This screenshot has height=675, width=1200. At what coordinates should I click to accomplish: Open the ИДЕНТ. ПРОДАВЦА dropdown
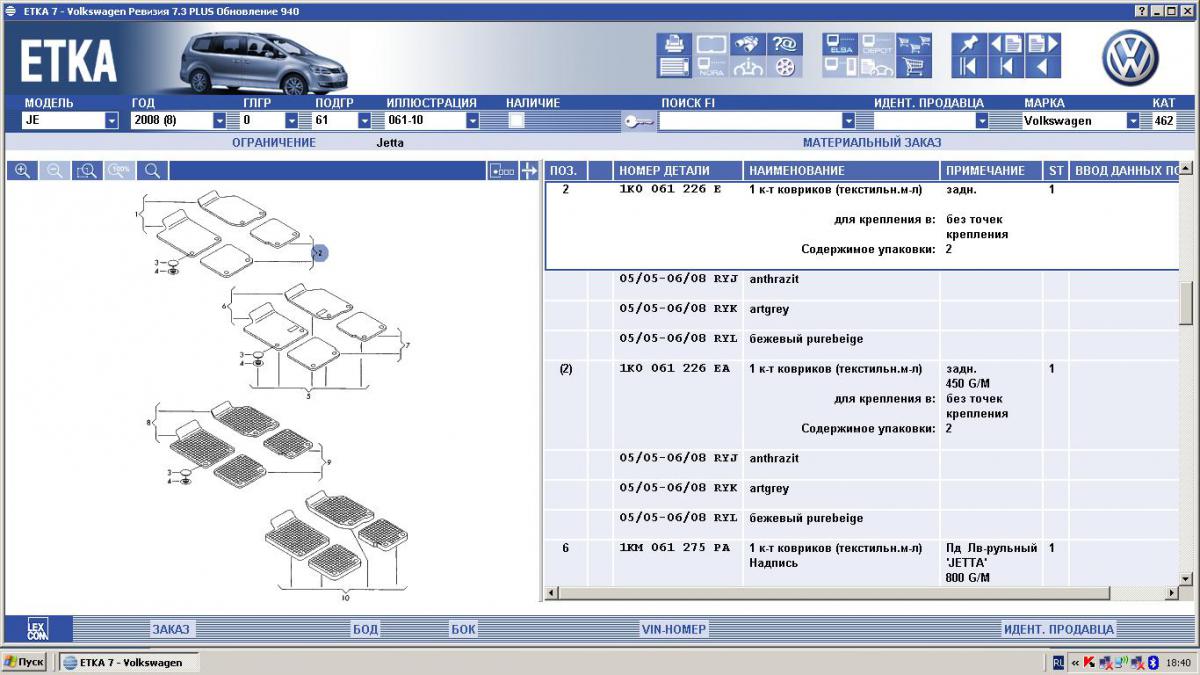982,121
